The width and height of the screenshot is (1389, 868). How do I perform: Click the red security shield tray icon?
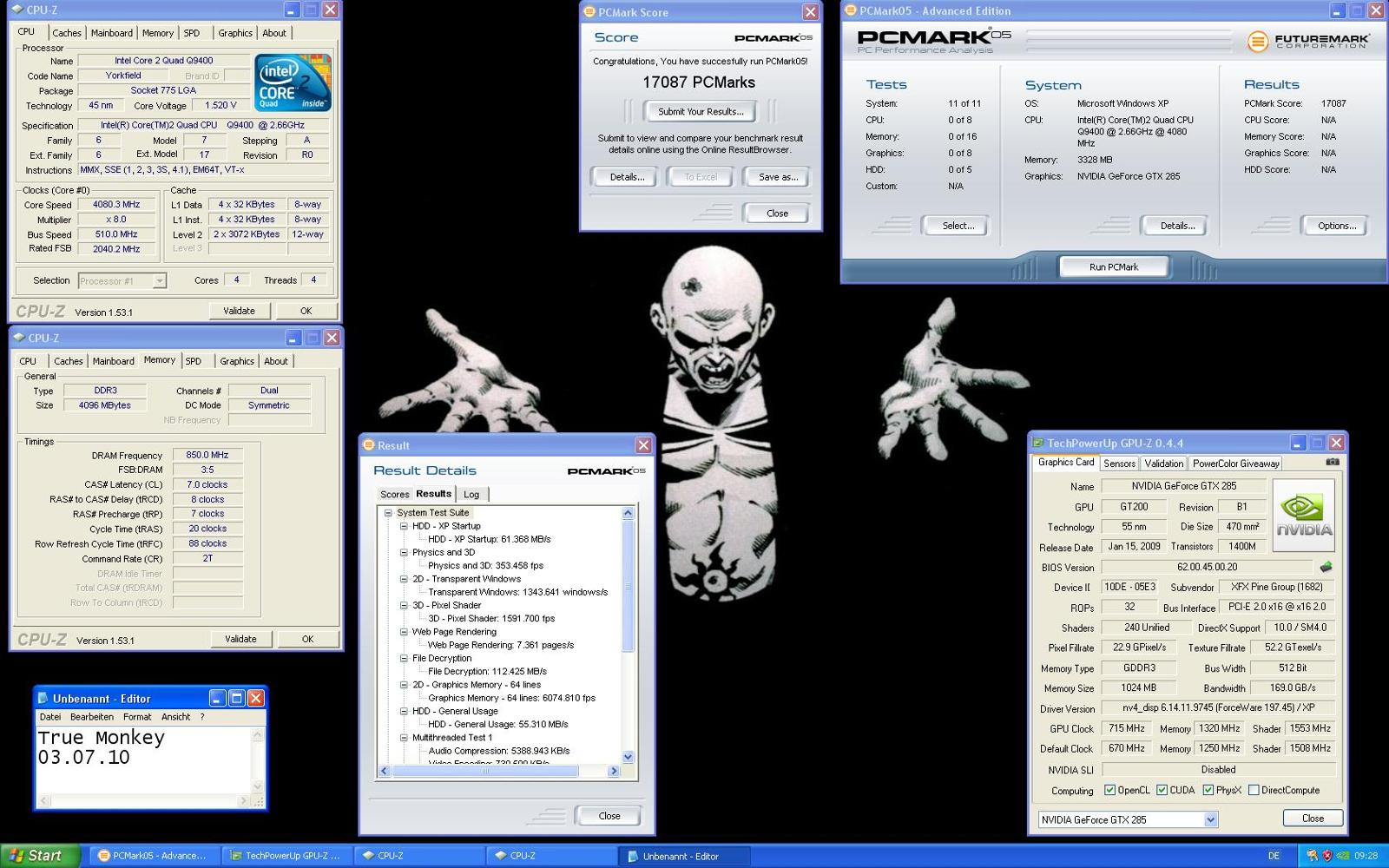point(1327,856)
